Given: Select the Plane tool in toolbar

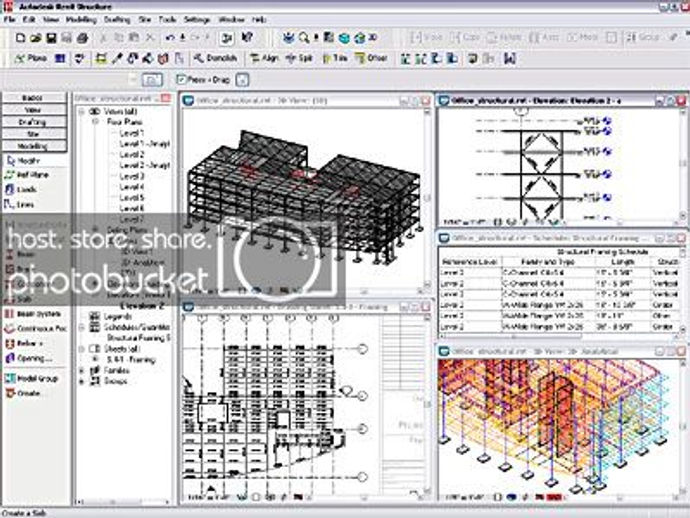Looking at the screenshot, I should click(30, 58).
